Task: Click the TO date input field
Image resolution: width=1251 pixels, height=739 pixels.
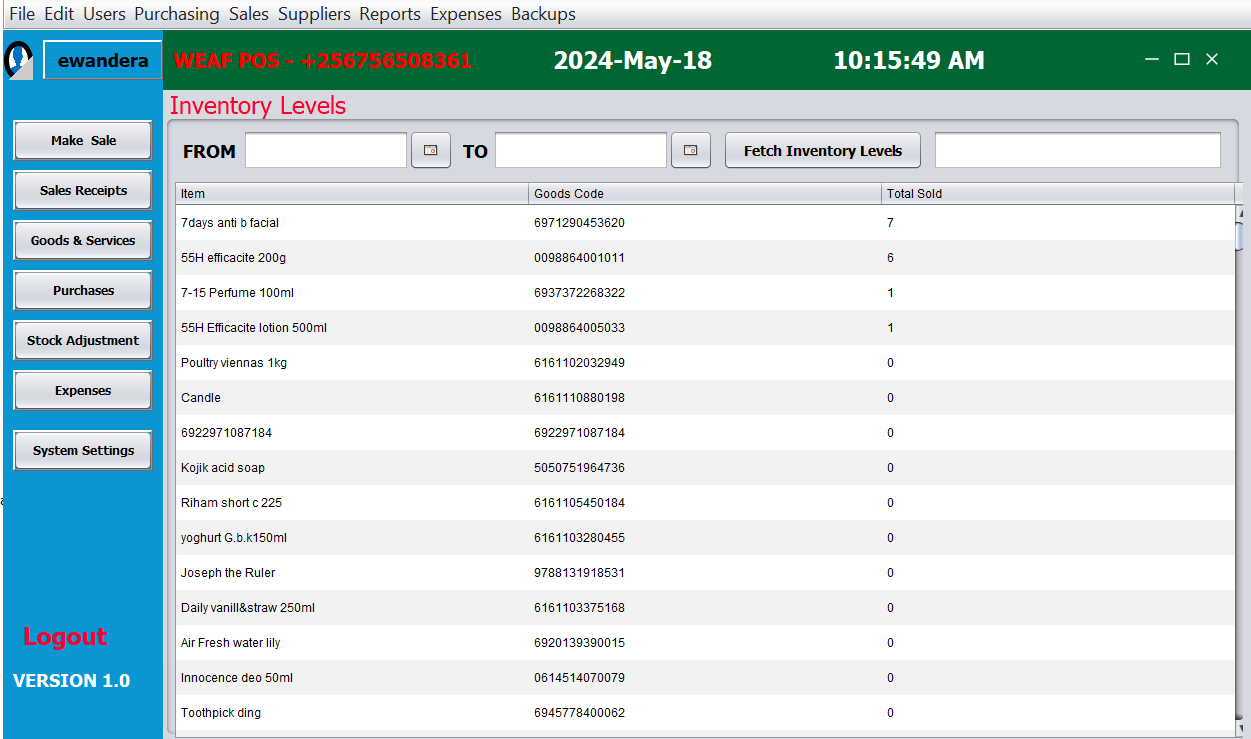Action: pyautogui.click(x=580, y=150)
